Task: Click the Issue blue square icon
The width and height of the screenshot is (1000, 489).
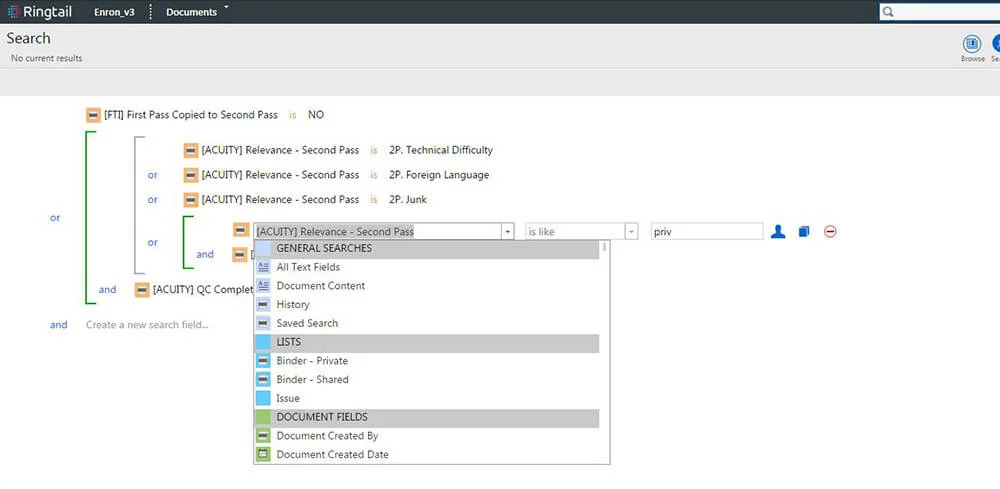Action: pyautogui.click(x=263, y=398)
